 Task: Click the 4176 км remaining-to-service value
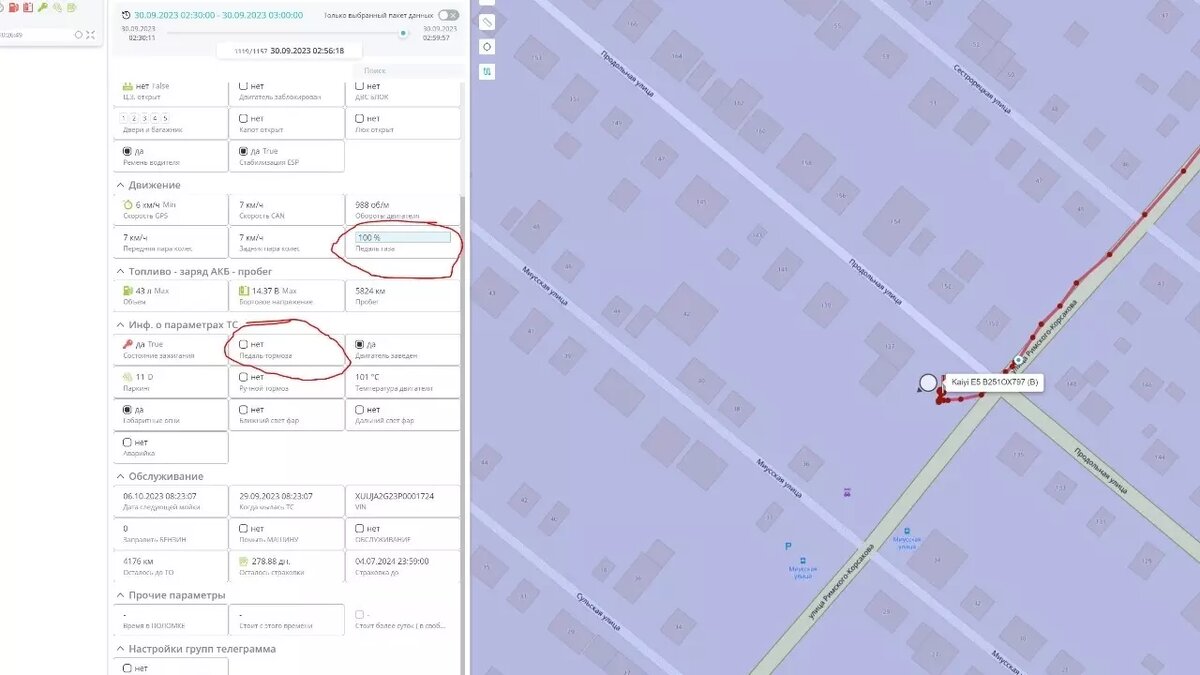(137, 561)
